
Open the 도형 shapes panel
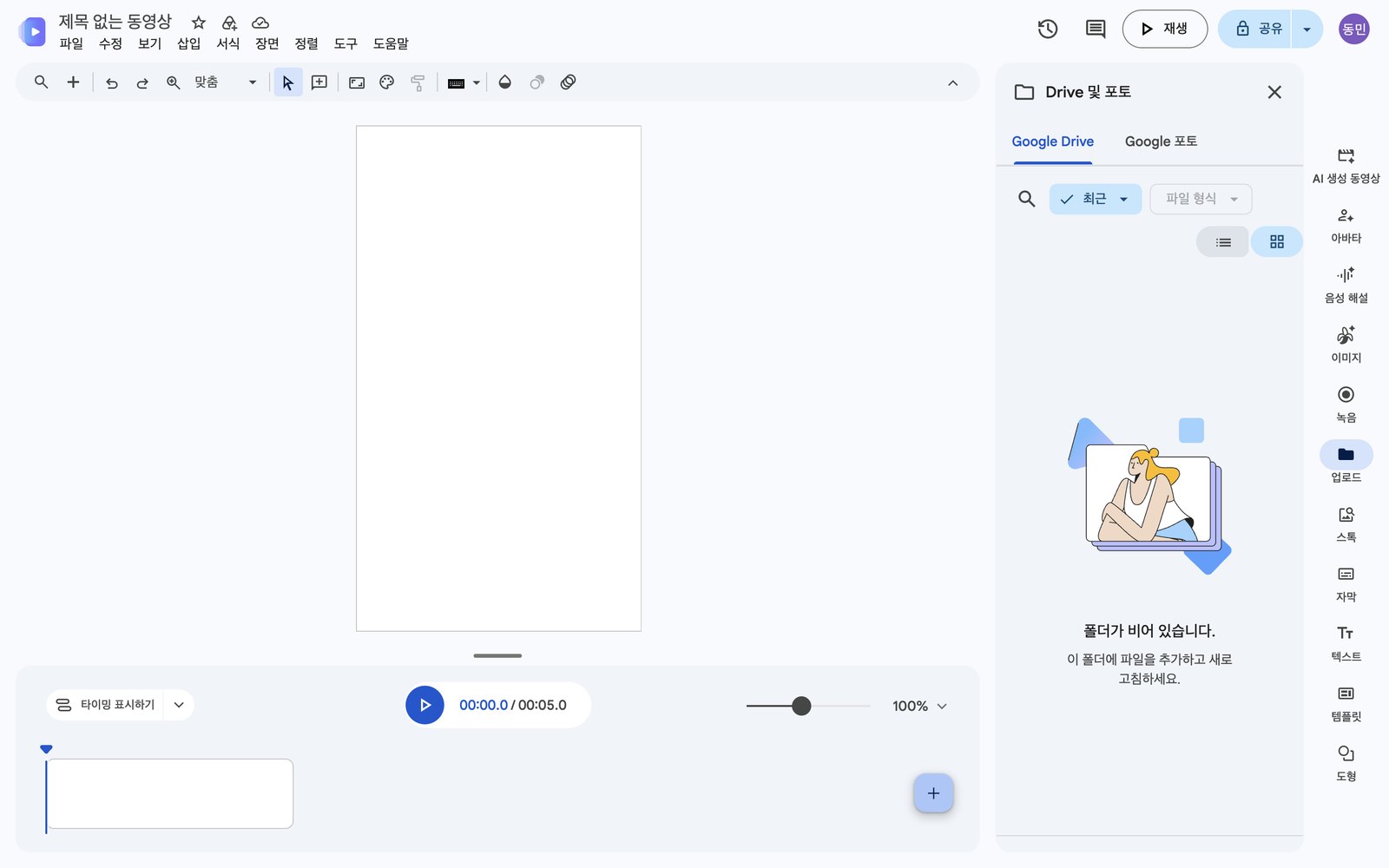[x=1346, y=764]
